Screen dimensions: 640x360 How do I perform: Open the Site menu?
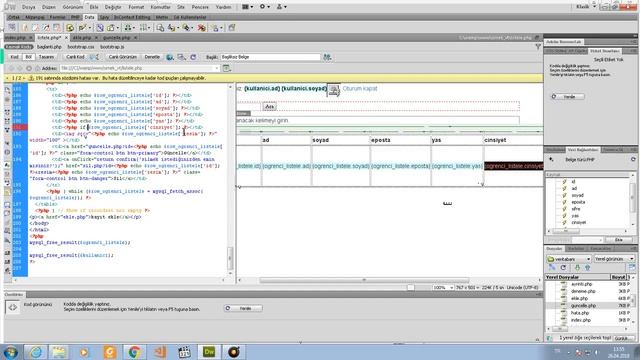[x=181, y=7]
